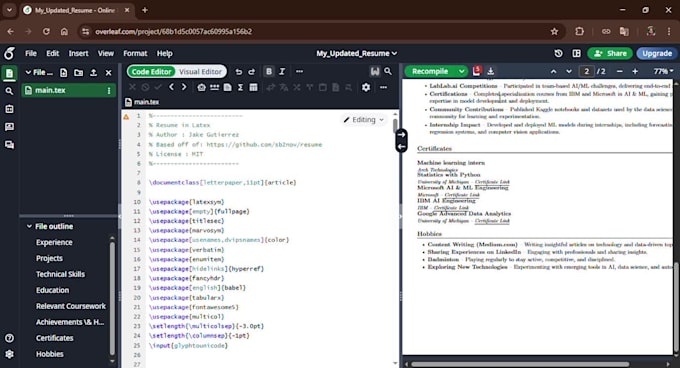680x368 pixels.
Task: Toggle italic formatting
Action: tap(282, 72)
